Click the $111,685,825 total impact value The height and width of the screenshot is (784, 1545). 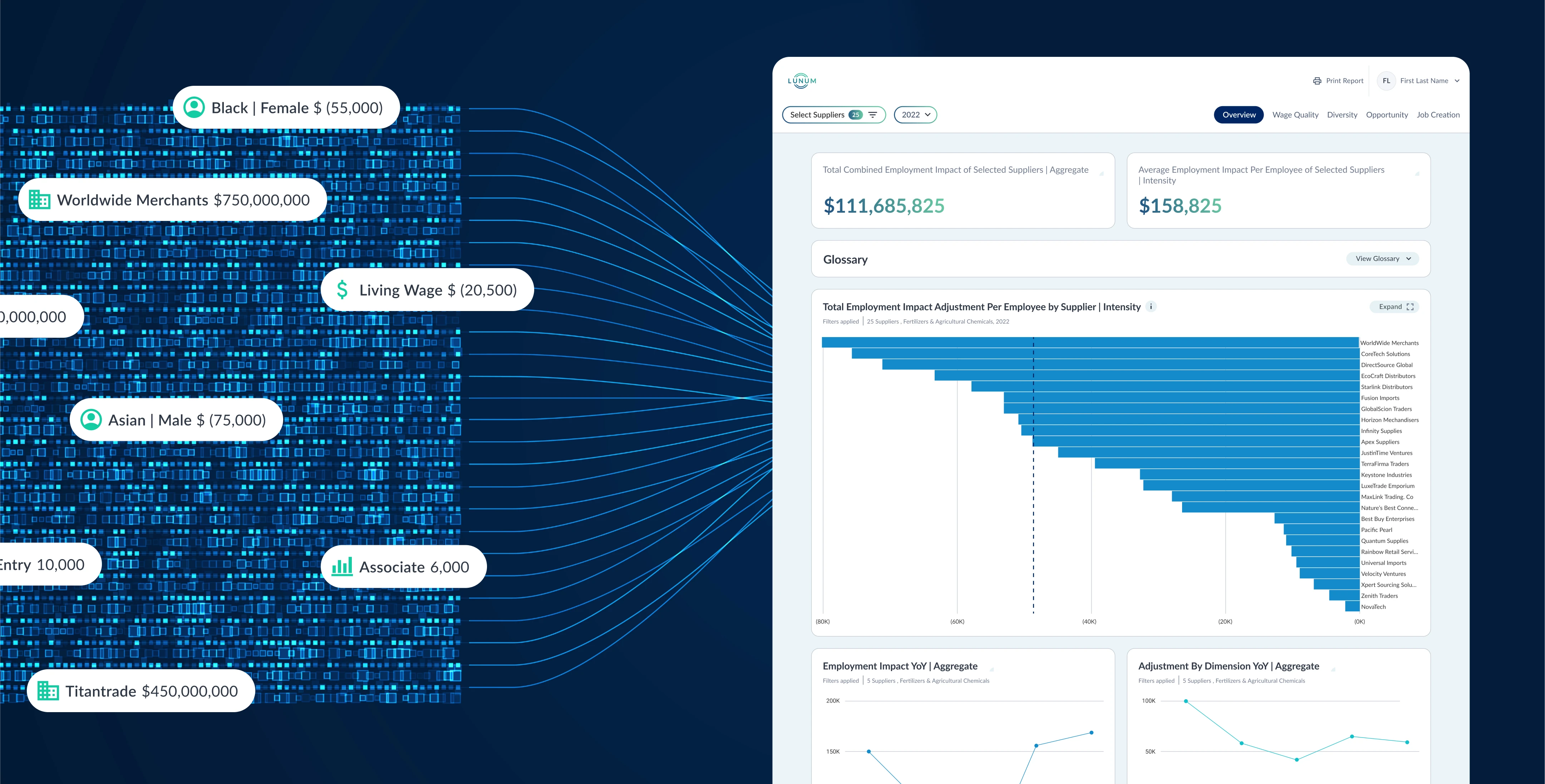pos(884,206)
